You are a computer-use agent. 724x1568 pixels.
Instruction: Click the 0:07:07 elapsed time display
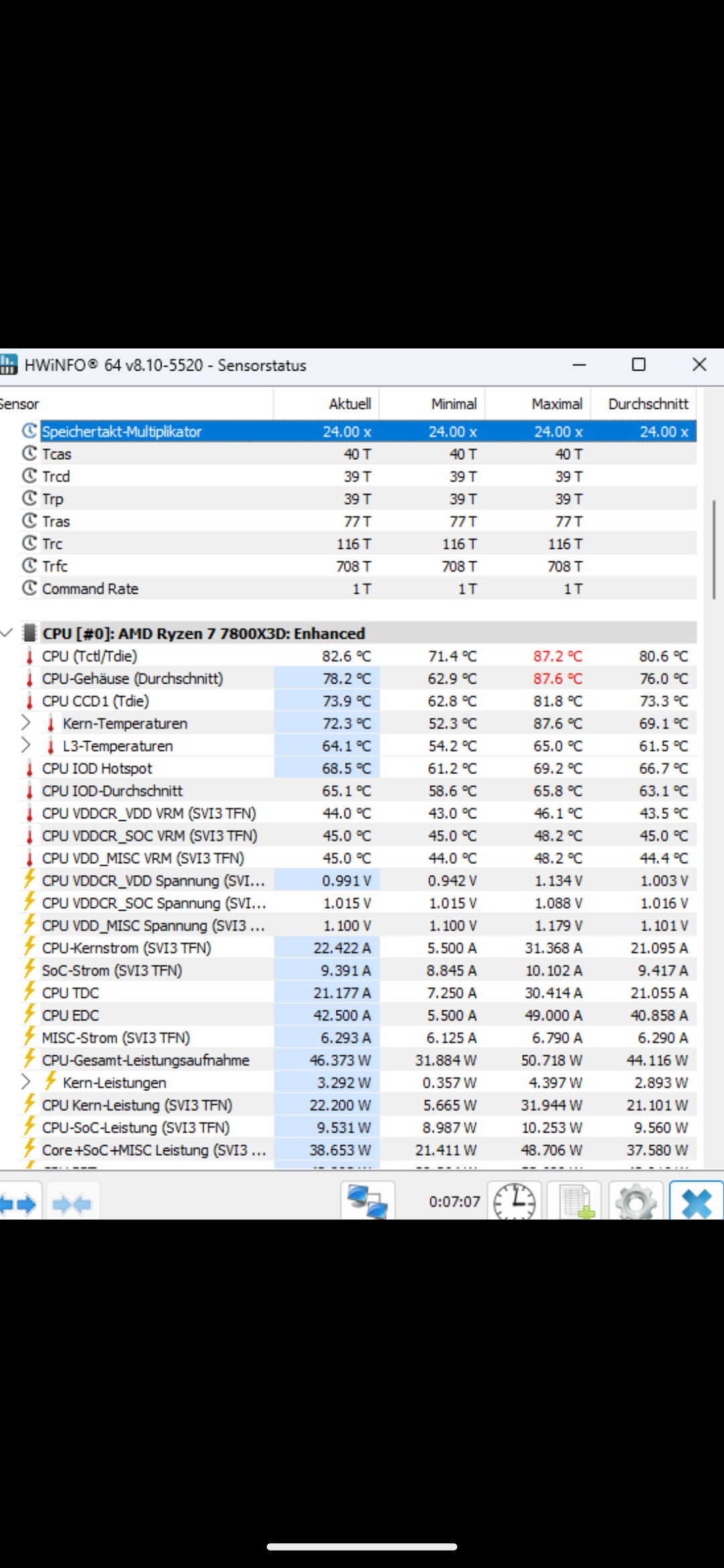click(x=455, y=1201)
